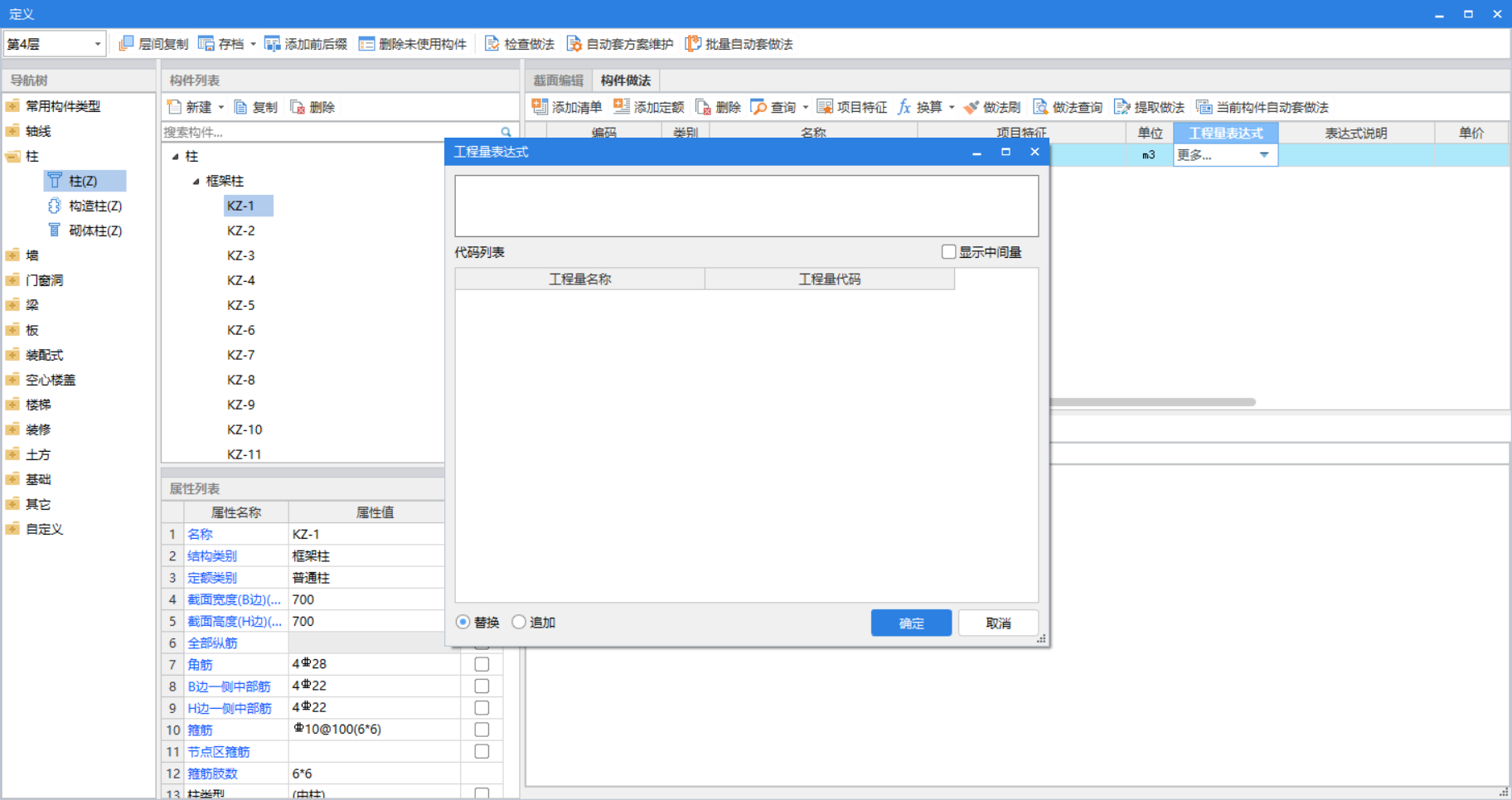Click the 截面宽度(B边) property link
1512x800 pixels.
click(x=235, y=599)
